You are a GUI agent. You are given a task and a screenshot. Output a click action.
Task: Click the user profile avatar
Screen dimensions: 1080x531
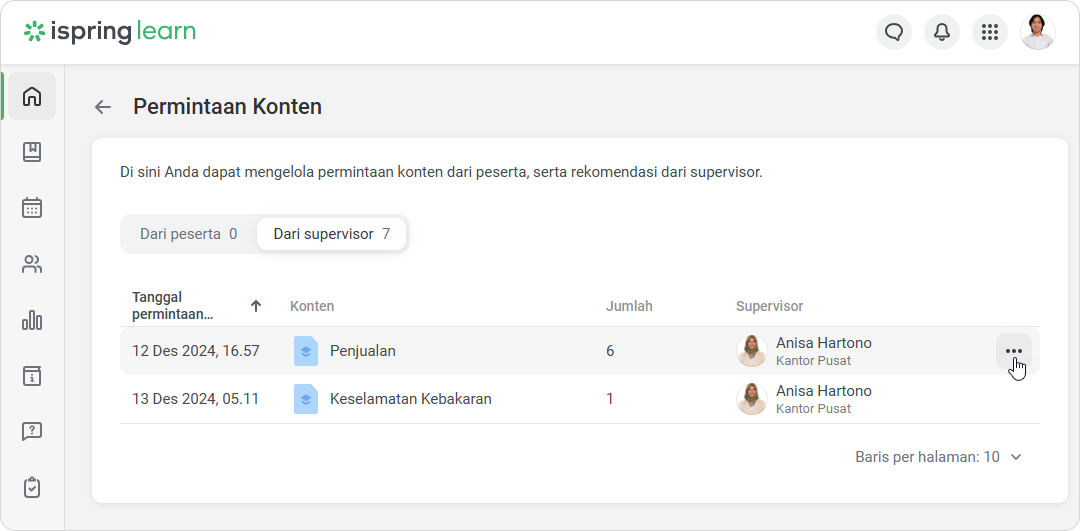pyautogui.click(x=1038, y=32)
